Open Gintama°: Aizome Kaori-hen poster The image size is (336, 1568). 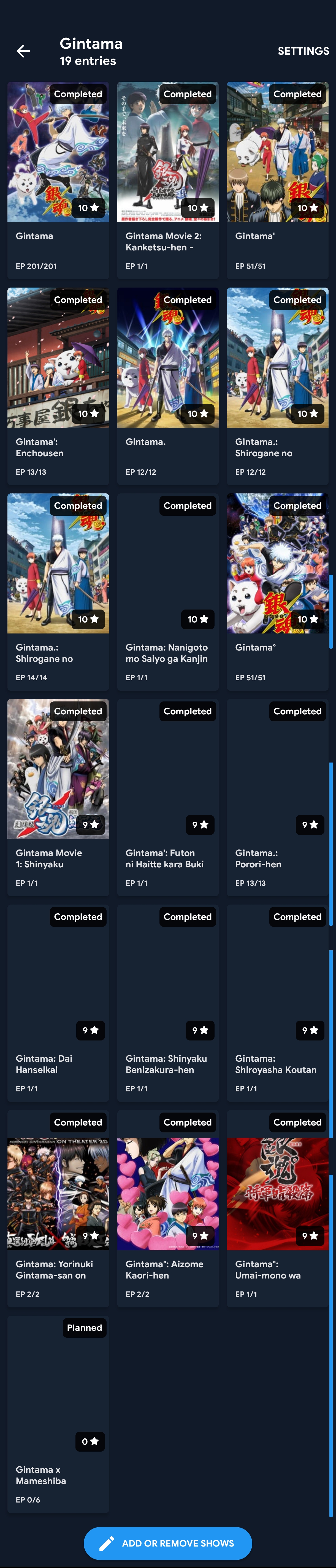pyautogui.click(x=168, y=1194)
